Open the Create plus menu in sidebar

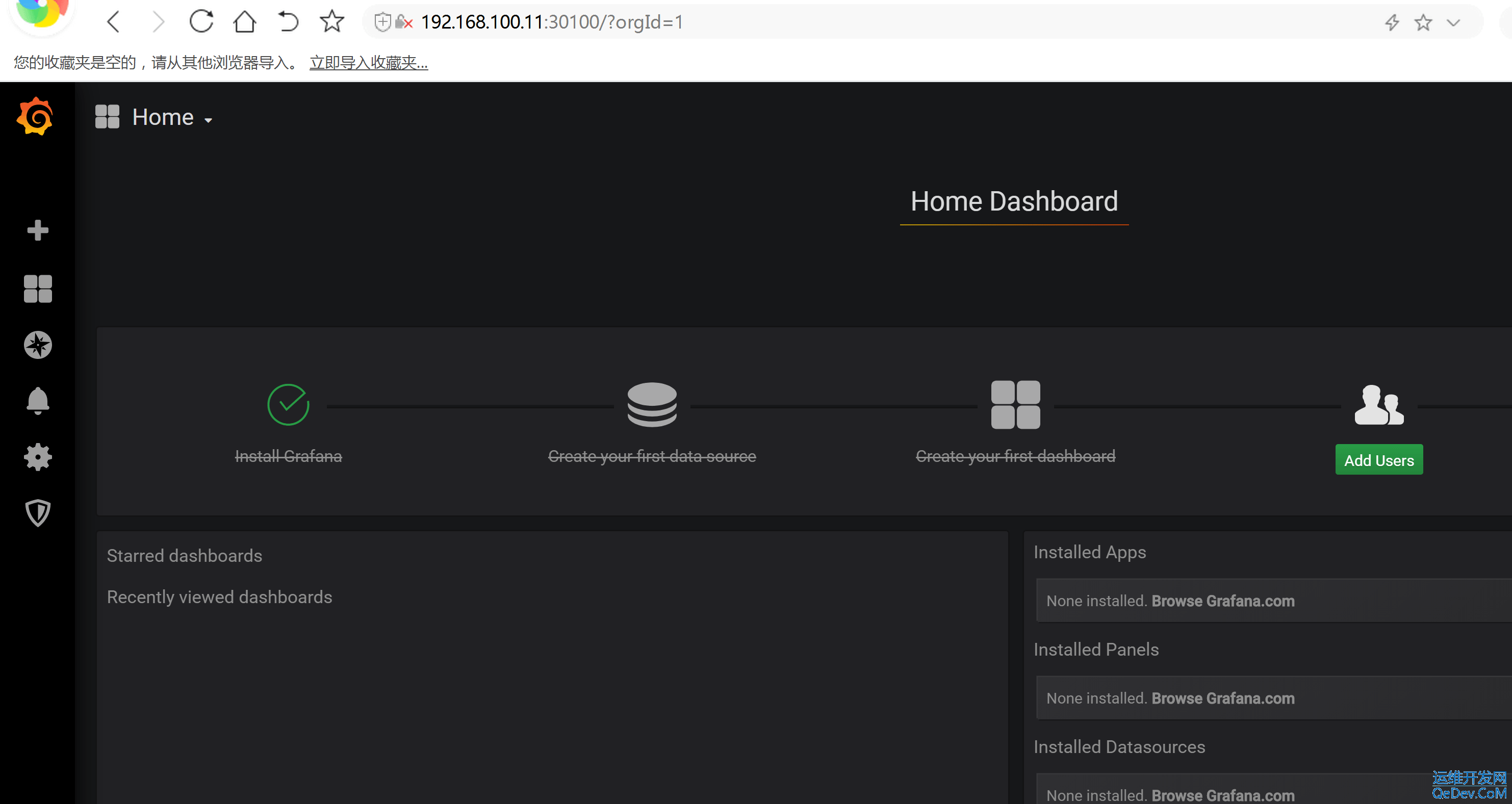38,230
